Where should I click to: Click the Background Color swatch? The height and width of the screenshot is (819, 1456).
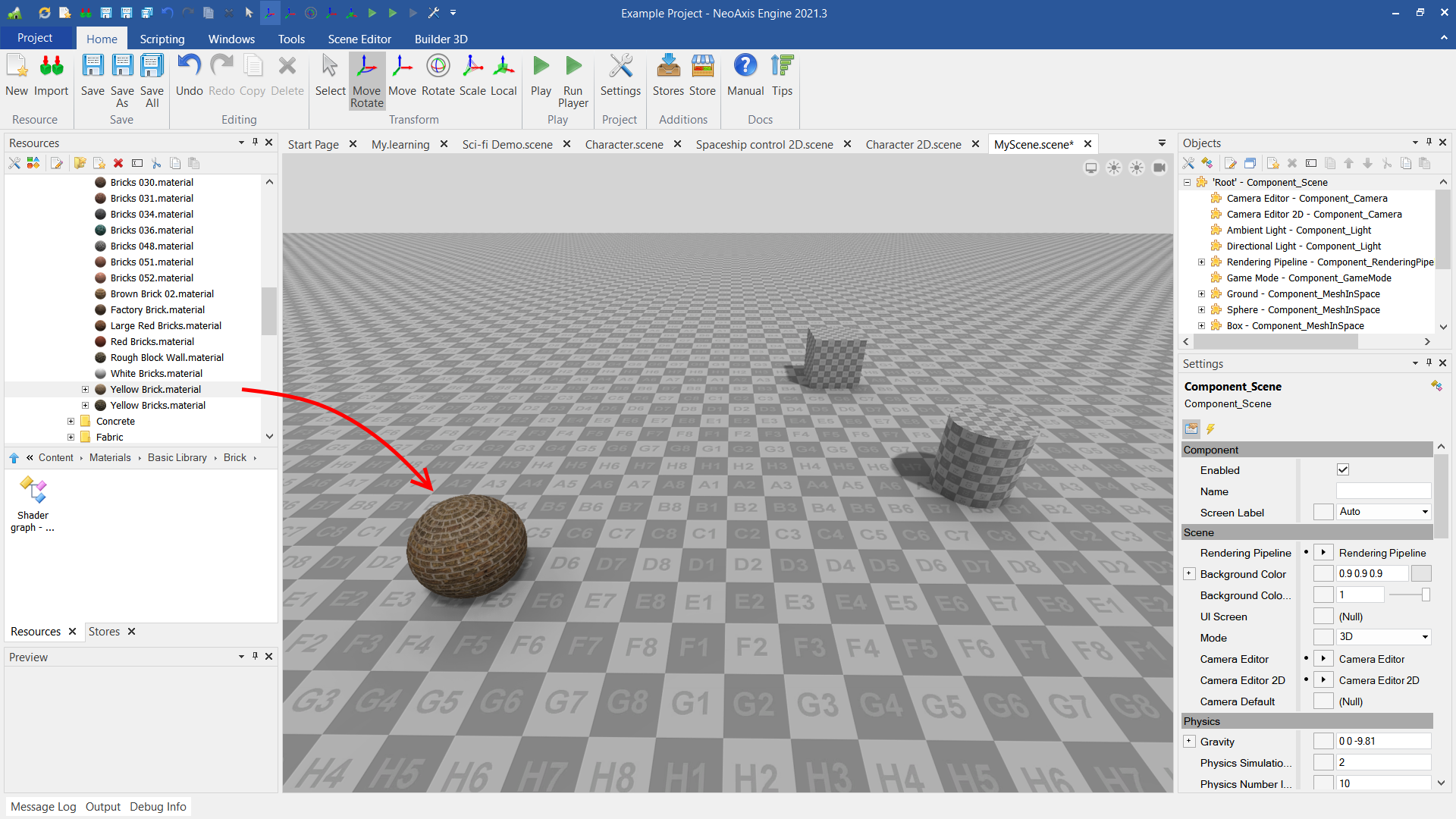click(1421, 574)
